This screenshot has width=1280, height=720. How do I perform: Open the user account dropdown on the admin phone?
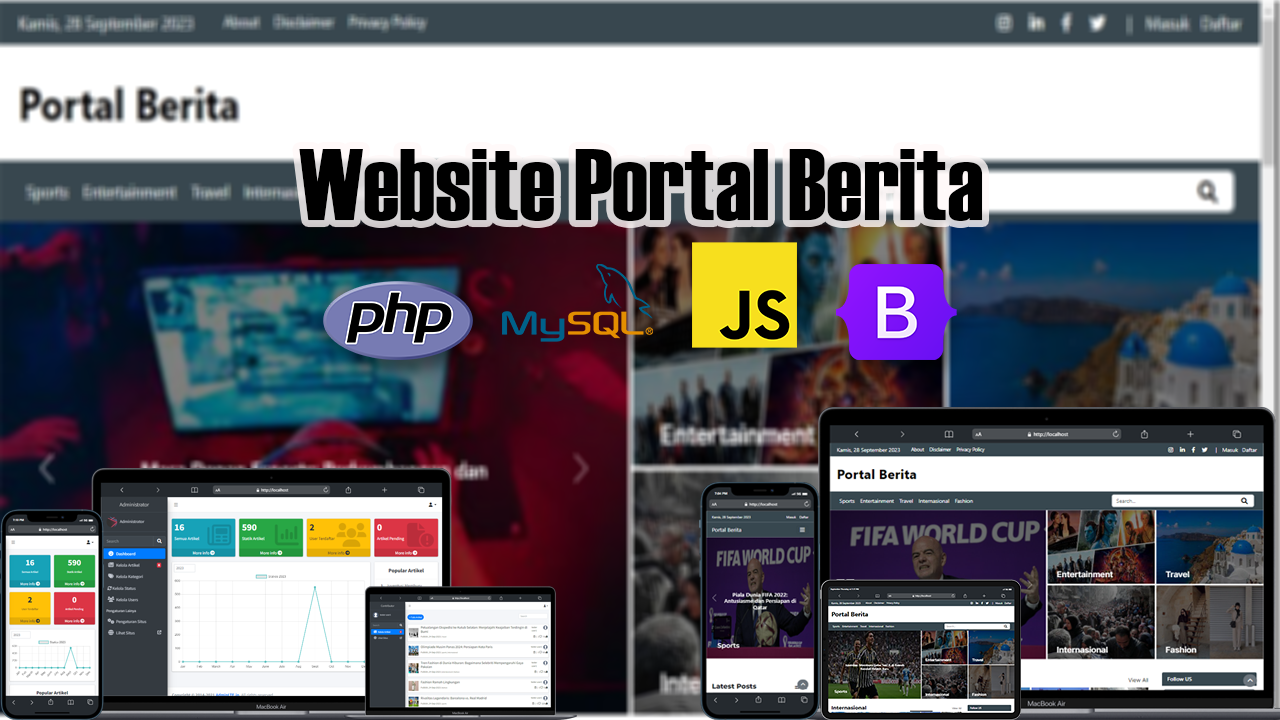[90, 540]
